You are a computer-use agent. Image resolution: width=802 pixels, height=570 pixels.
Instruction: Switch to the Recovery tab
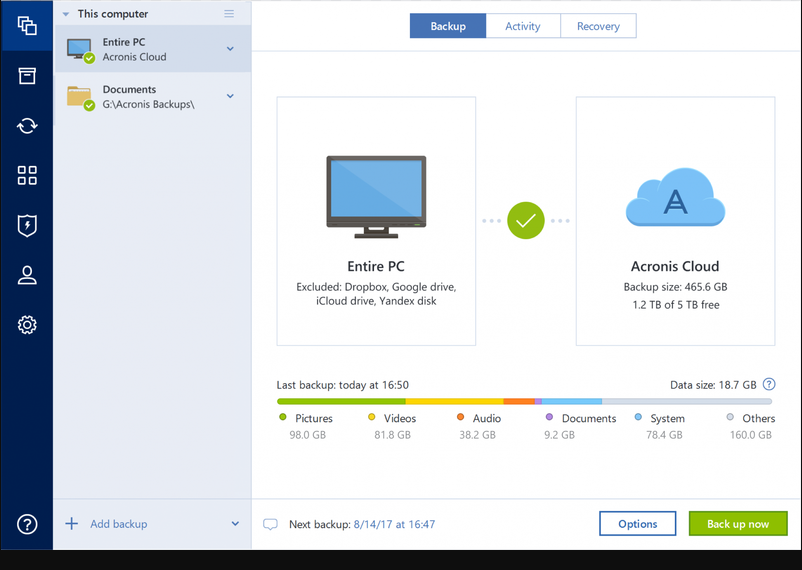tap(598, 26)
